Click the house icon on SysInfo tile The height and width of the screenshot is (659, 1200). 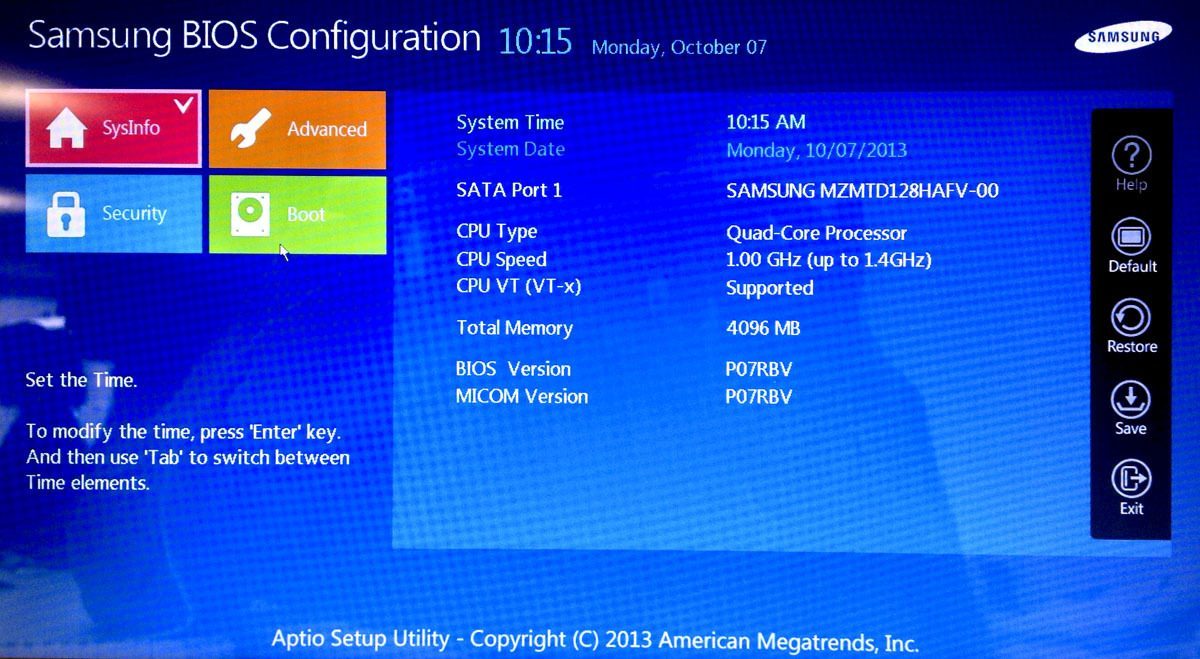click(66, 129)
